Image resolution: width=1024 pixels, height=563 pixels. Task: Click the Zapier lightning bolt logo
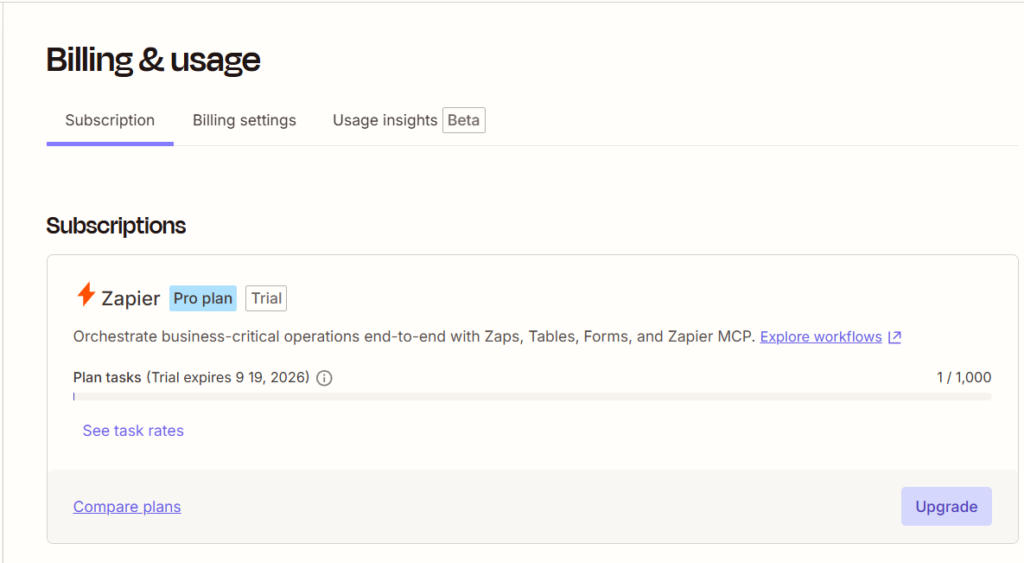pos(86,295)
